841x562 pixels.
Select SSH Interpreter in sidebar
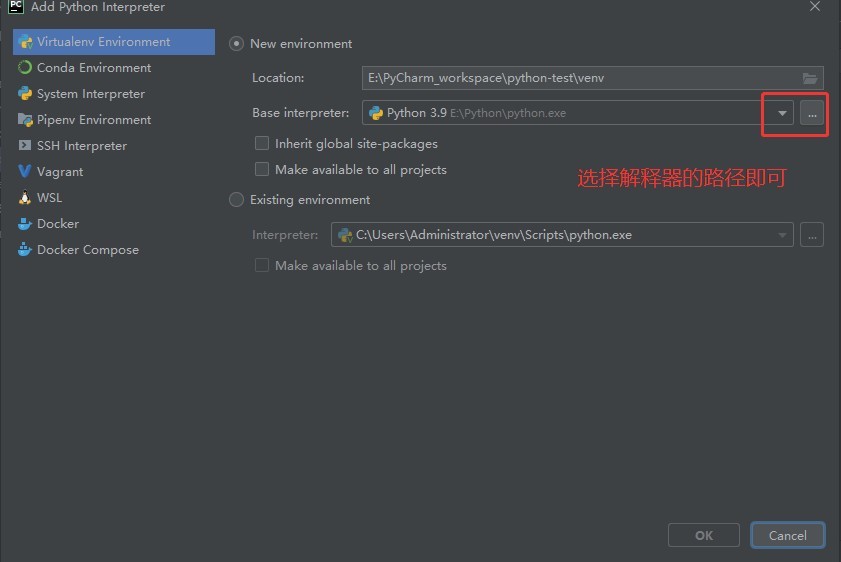tap(114, 145)
